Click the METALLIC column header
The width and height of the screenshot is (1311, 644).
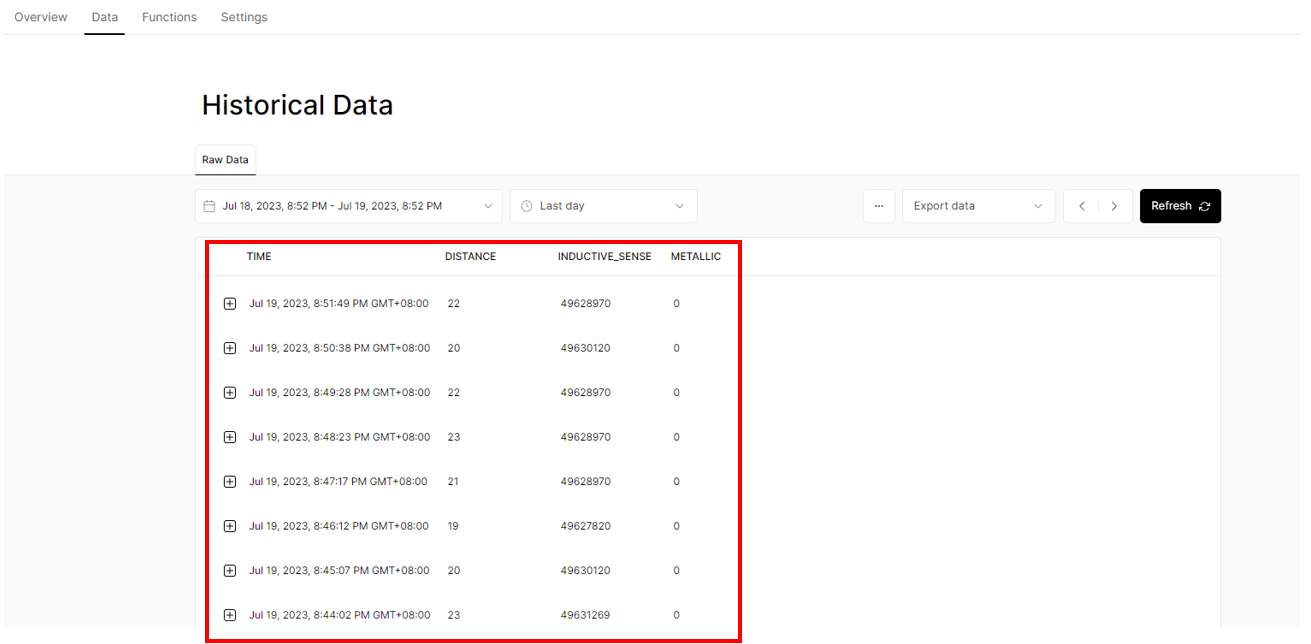(x=696, y=257)
